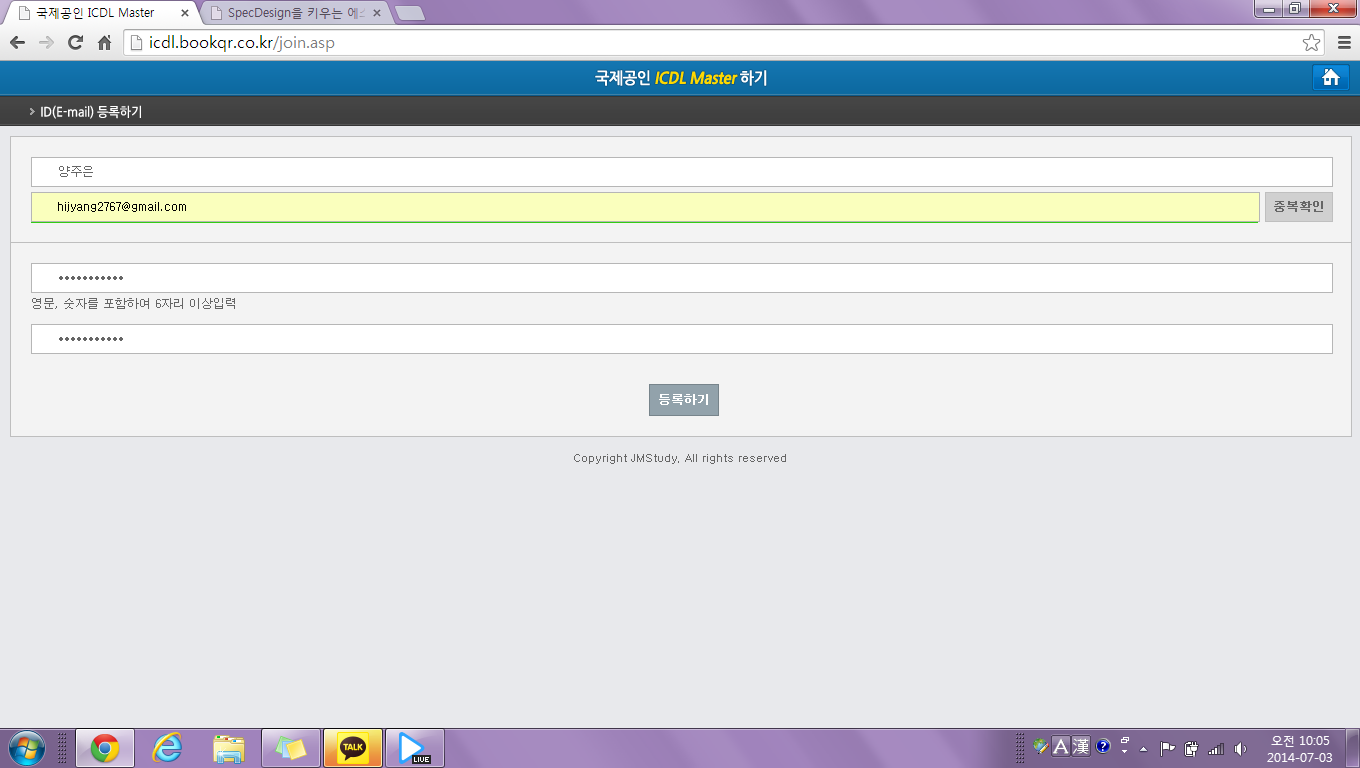Open a new tab
Viewport: 1360px width, 768px height.
410,13
